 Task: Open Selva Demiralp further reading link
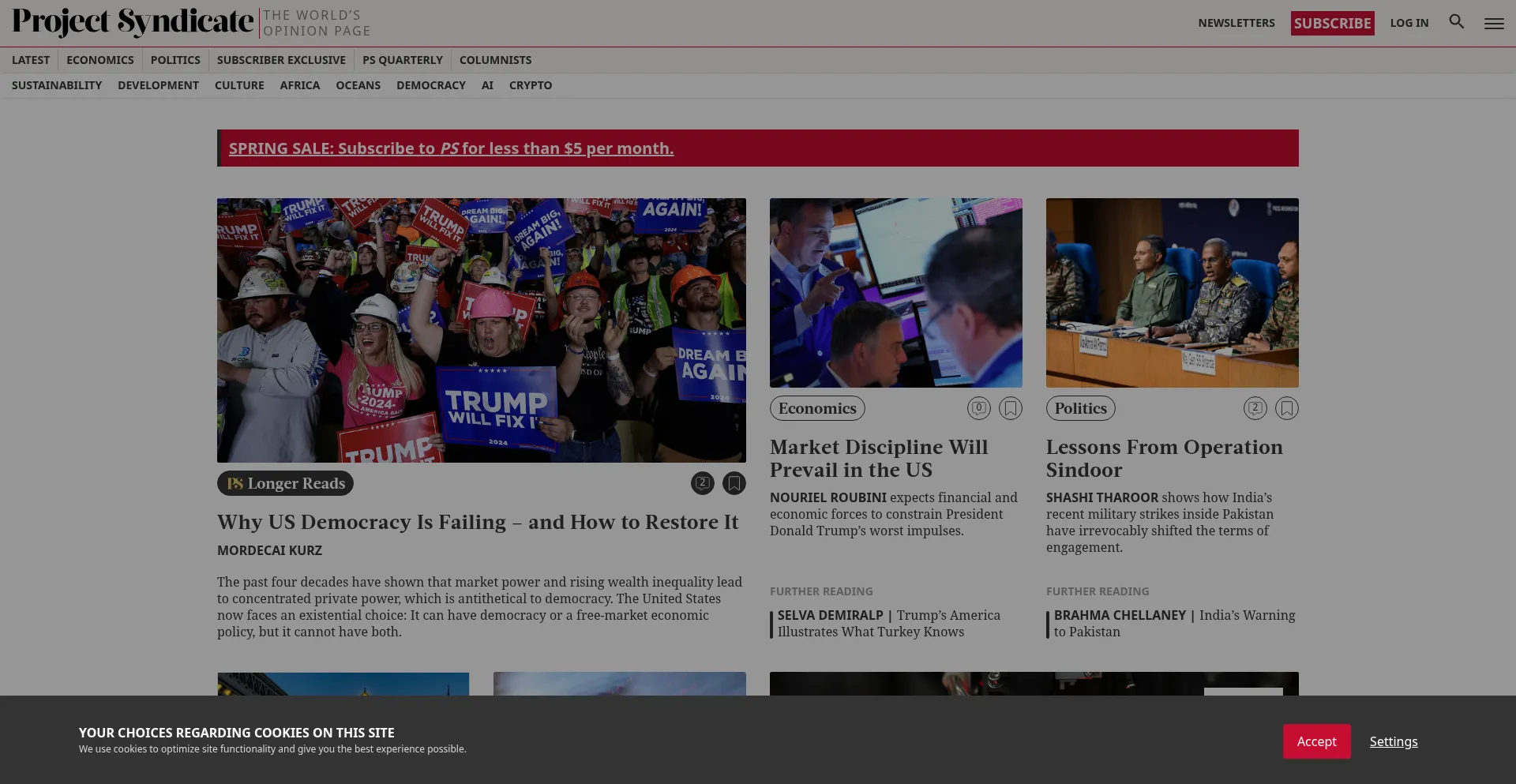tap(888, 623)
